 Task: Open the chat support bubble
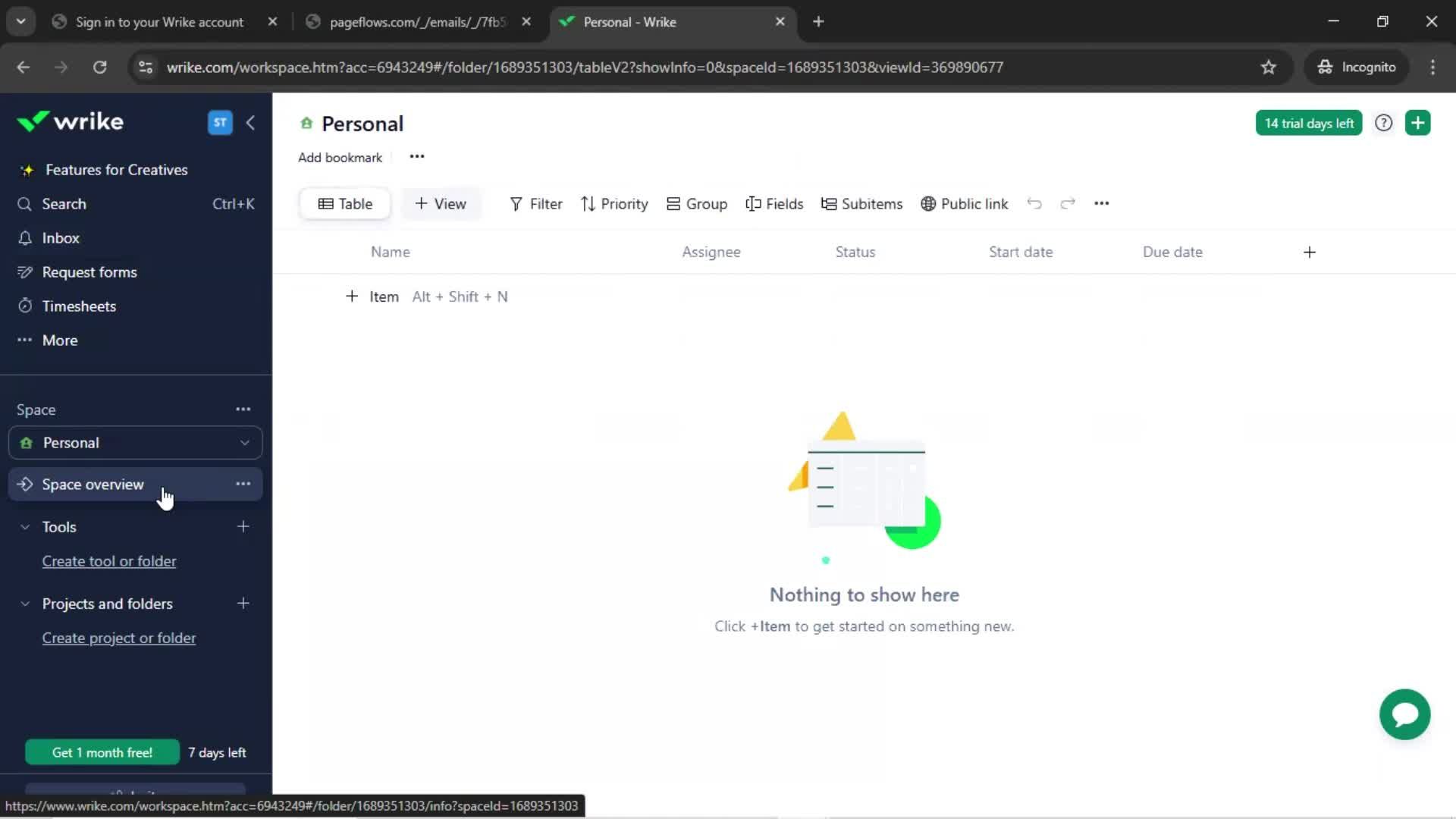1405,714
